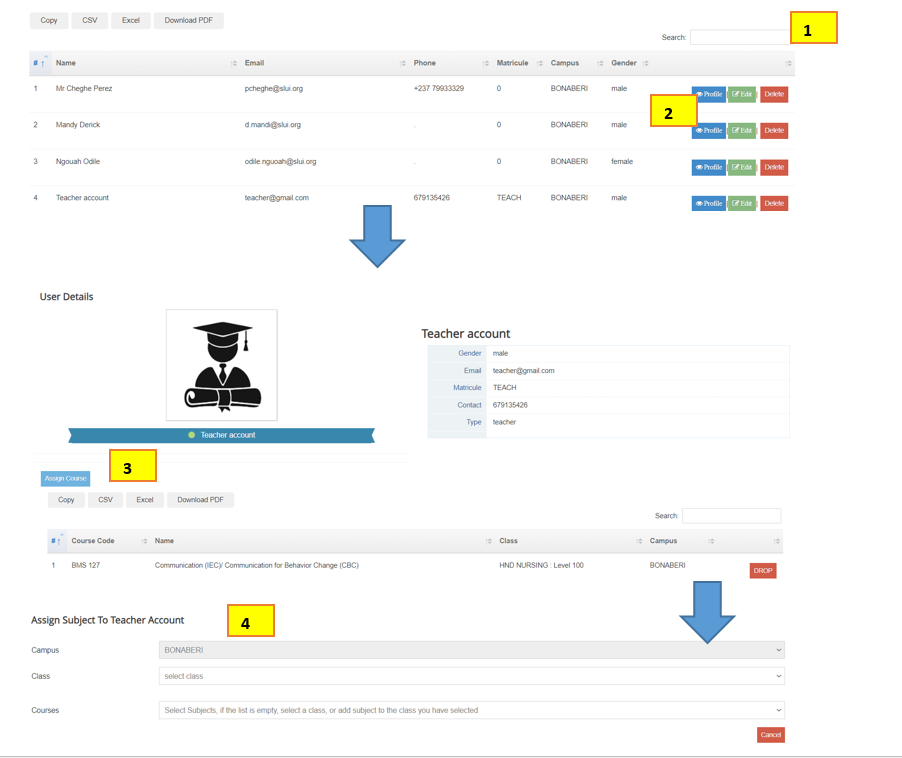Expand the select class dropdown

(471, 676)
